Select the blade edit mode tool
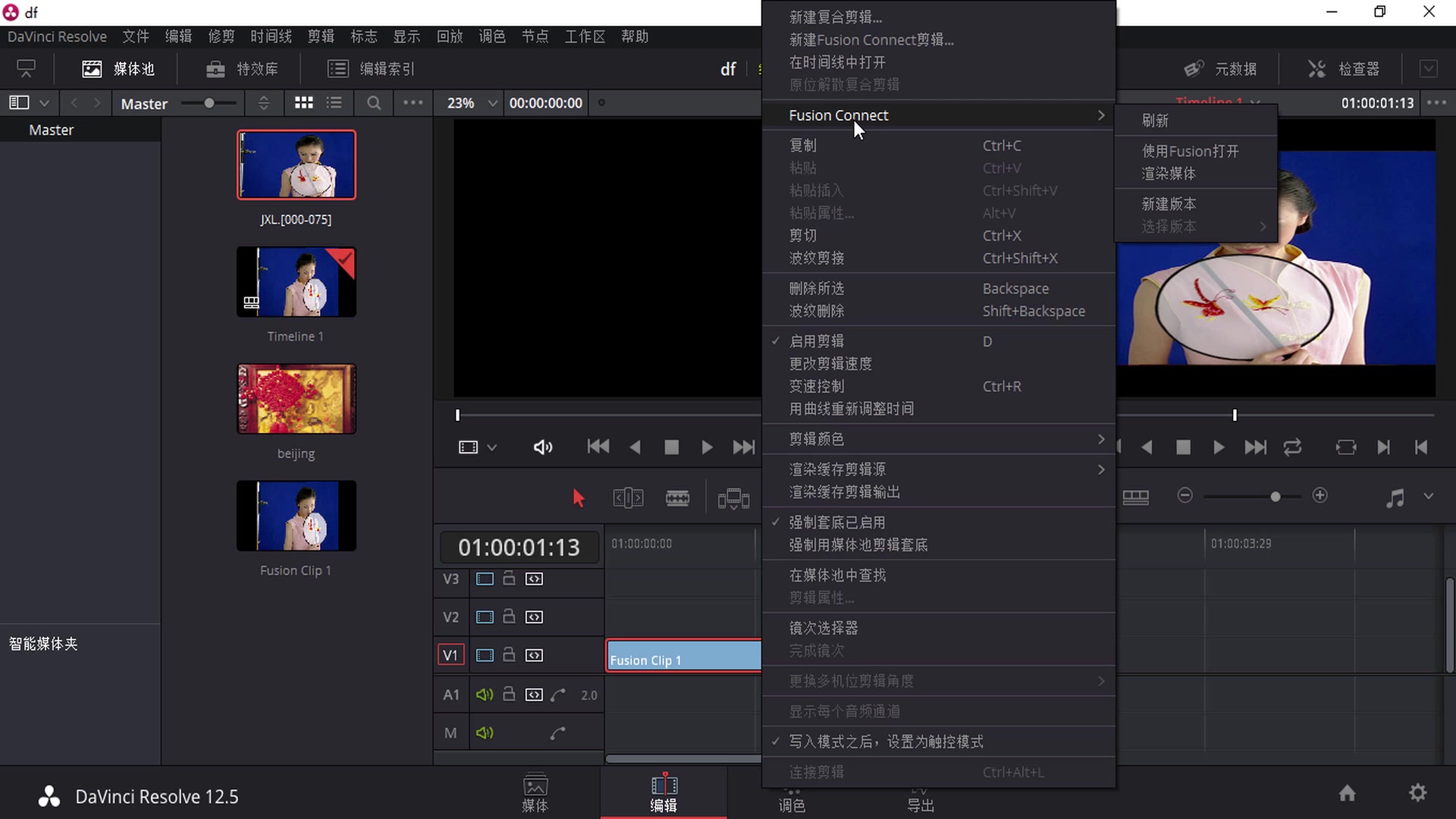 [677, 497]
